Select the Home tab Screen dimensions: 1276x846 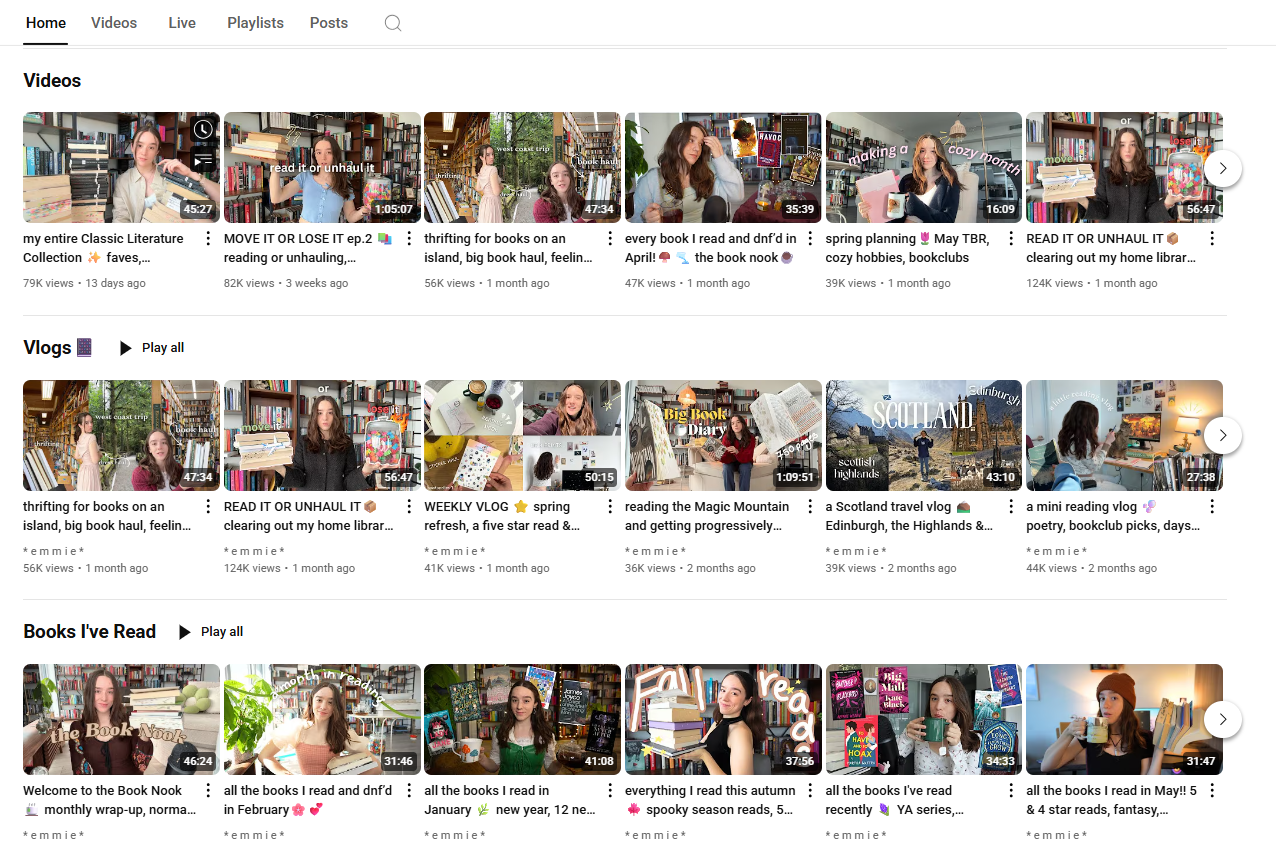pyautogui.click(x=45, y=22)
